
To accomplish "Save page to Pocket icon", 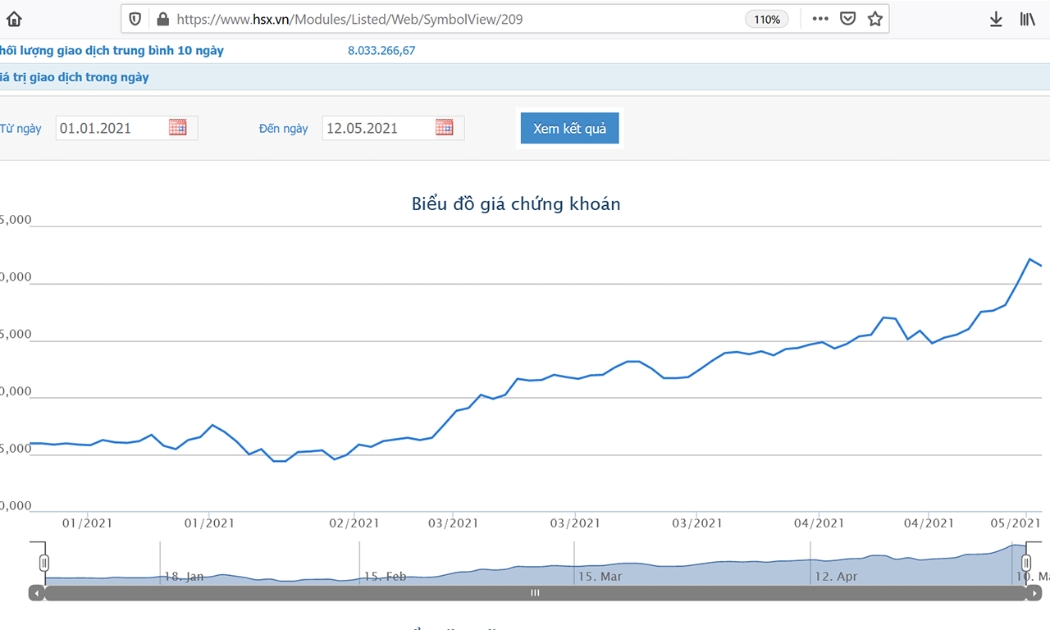I will pos(848,19).
